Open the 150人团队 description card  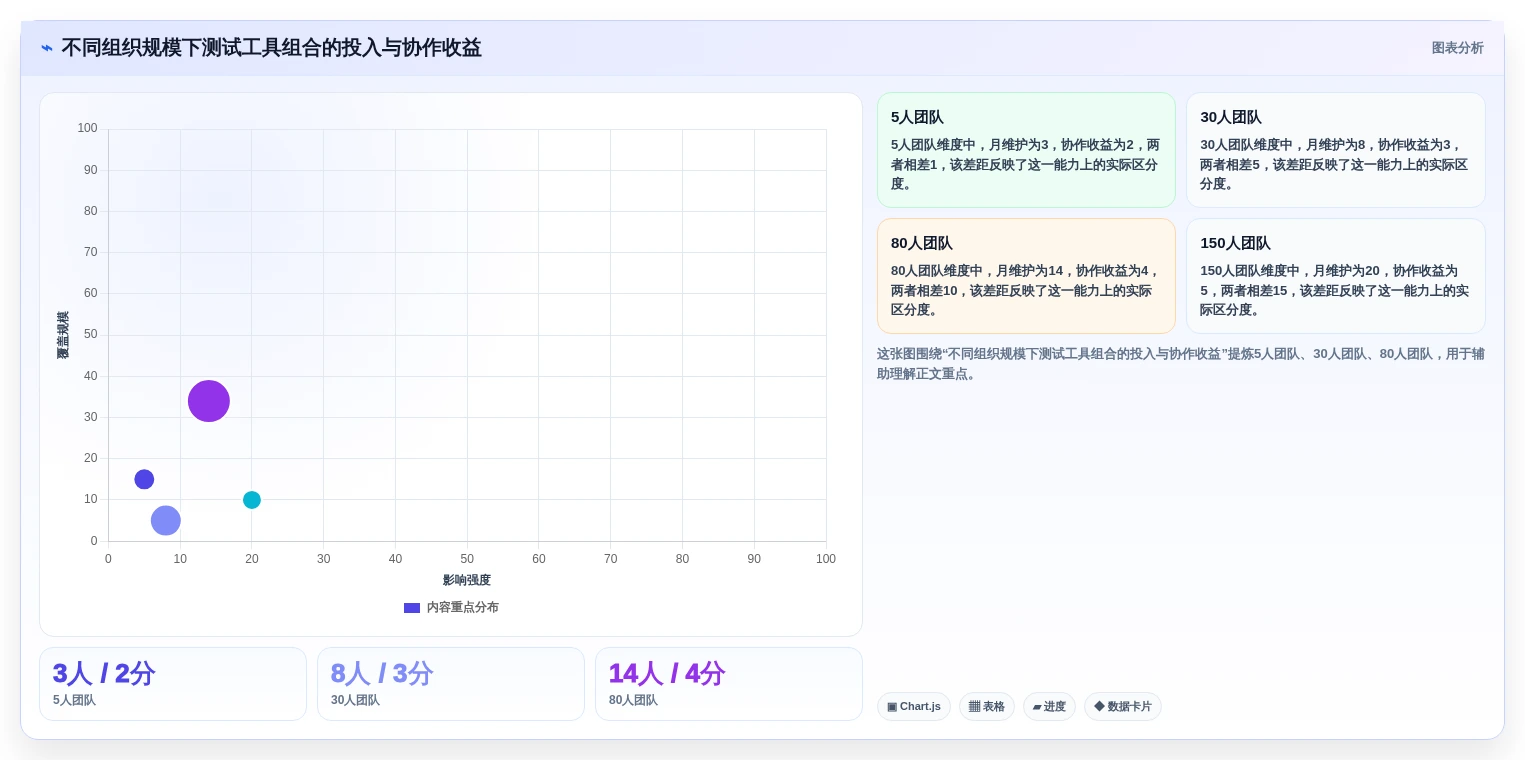tap(1335, 276)
